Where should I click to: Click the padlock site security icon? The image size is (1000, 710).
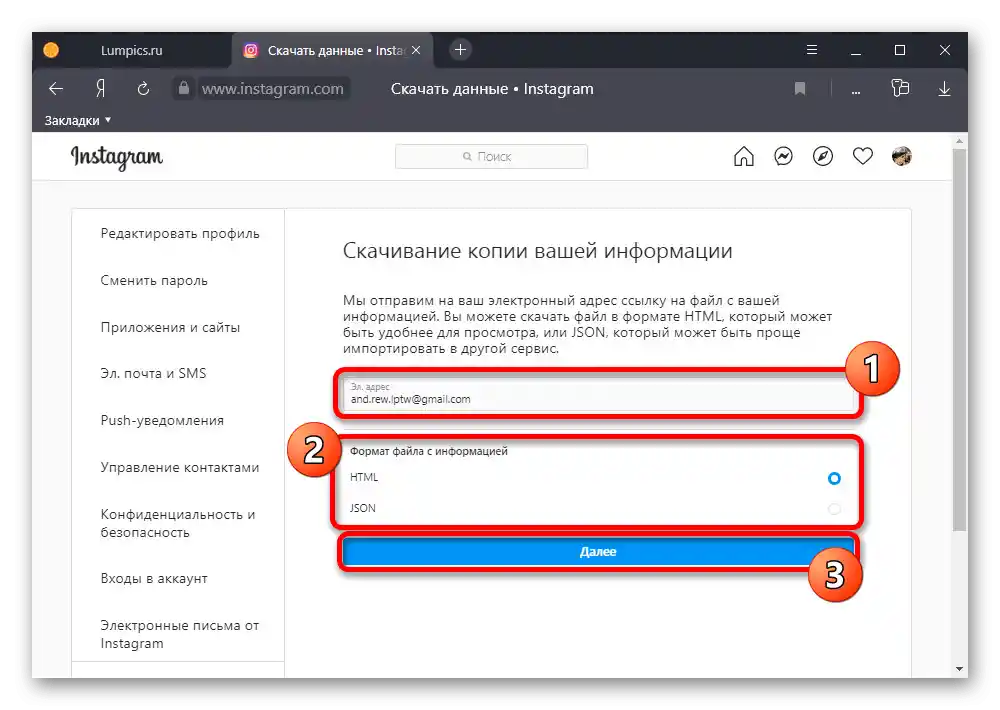(x=184, y=88)
